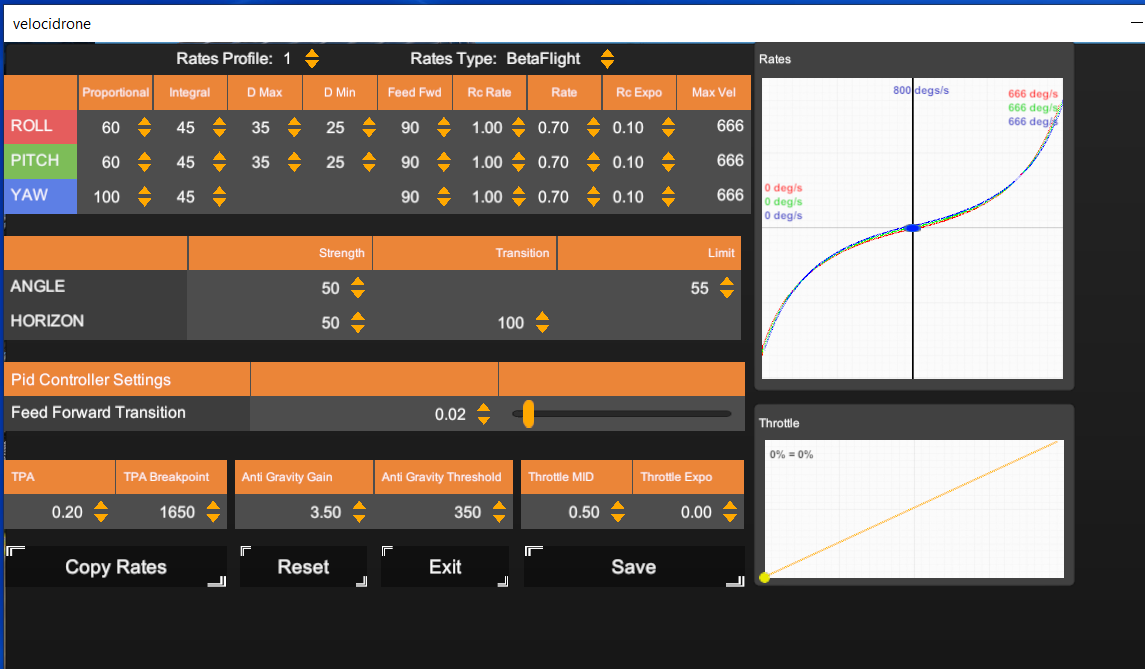Viewport: 1145px width, 669px height.
Task: Lower HORIZON Transition with its down arrow
Action: (x=542, y=328)
